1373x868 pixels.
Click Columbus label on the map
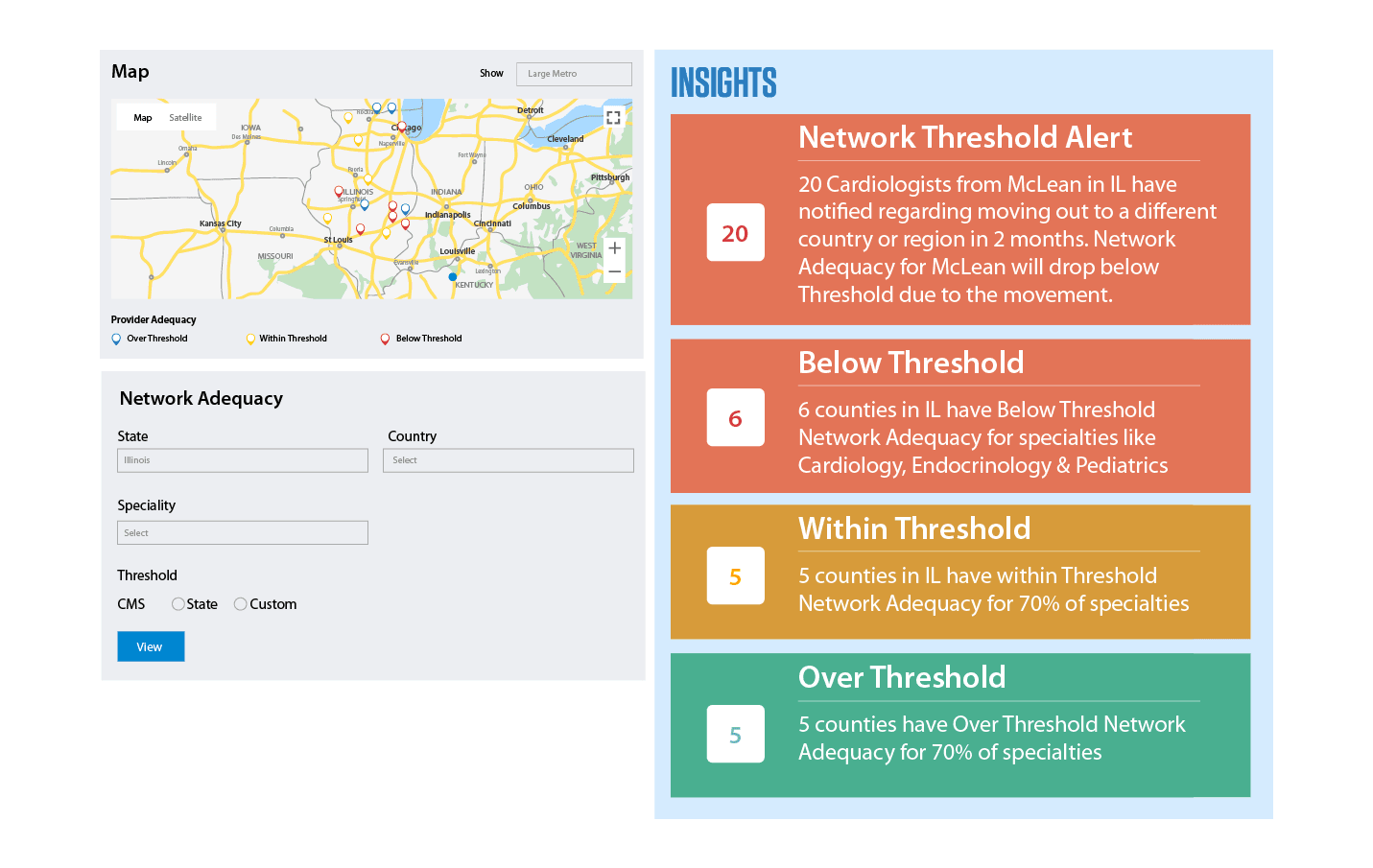532,206
